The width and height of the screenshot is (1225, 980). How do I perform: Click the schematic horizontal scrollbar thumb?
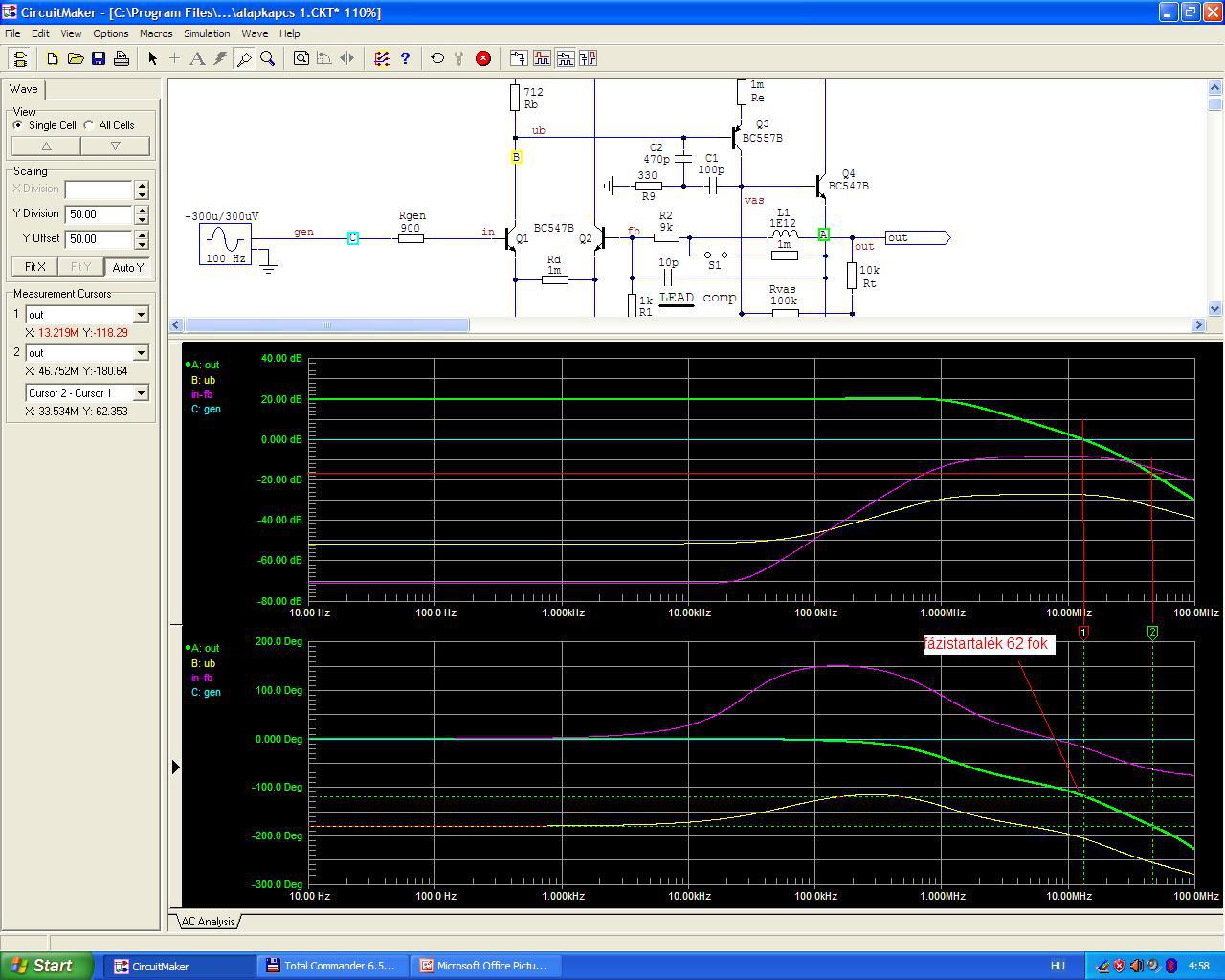pos(326,325)
